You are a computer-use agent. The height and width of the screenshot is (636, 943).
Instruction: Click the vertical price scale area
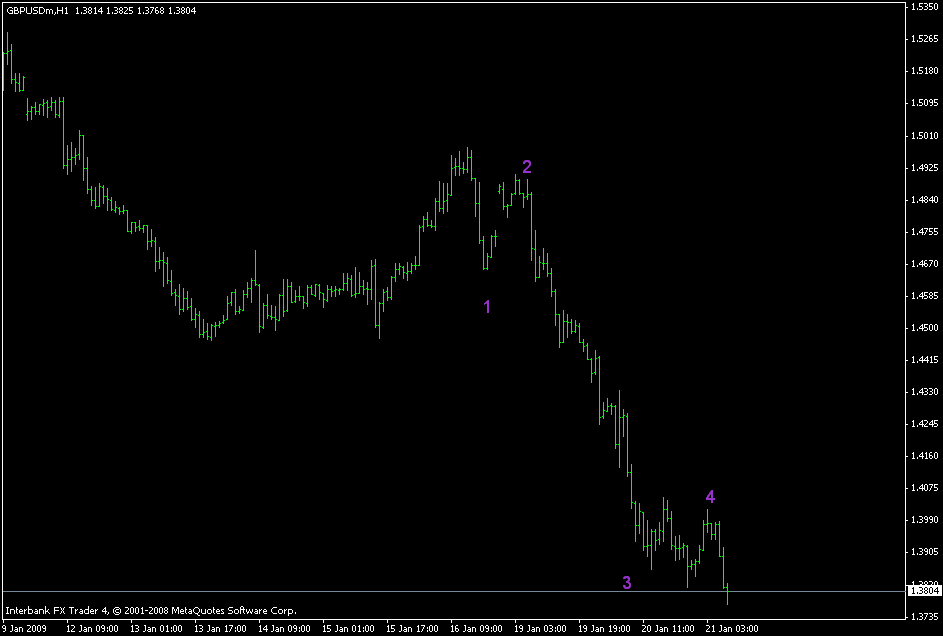[x=922, y=300]
